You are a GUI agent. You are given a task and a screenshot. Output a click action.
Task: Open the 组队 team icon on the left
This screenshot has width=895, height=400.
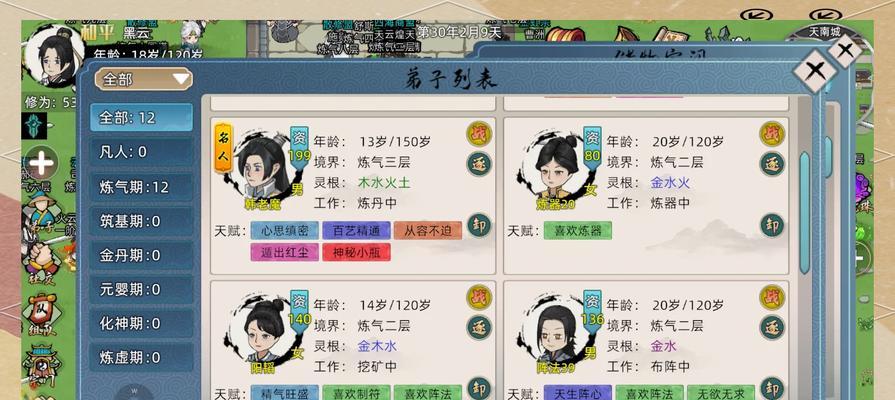point(41,315)
